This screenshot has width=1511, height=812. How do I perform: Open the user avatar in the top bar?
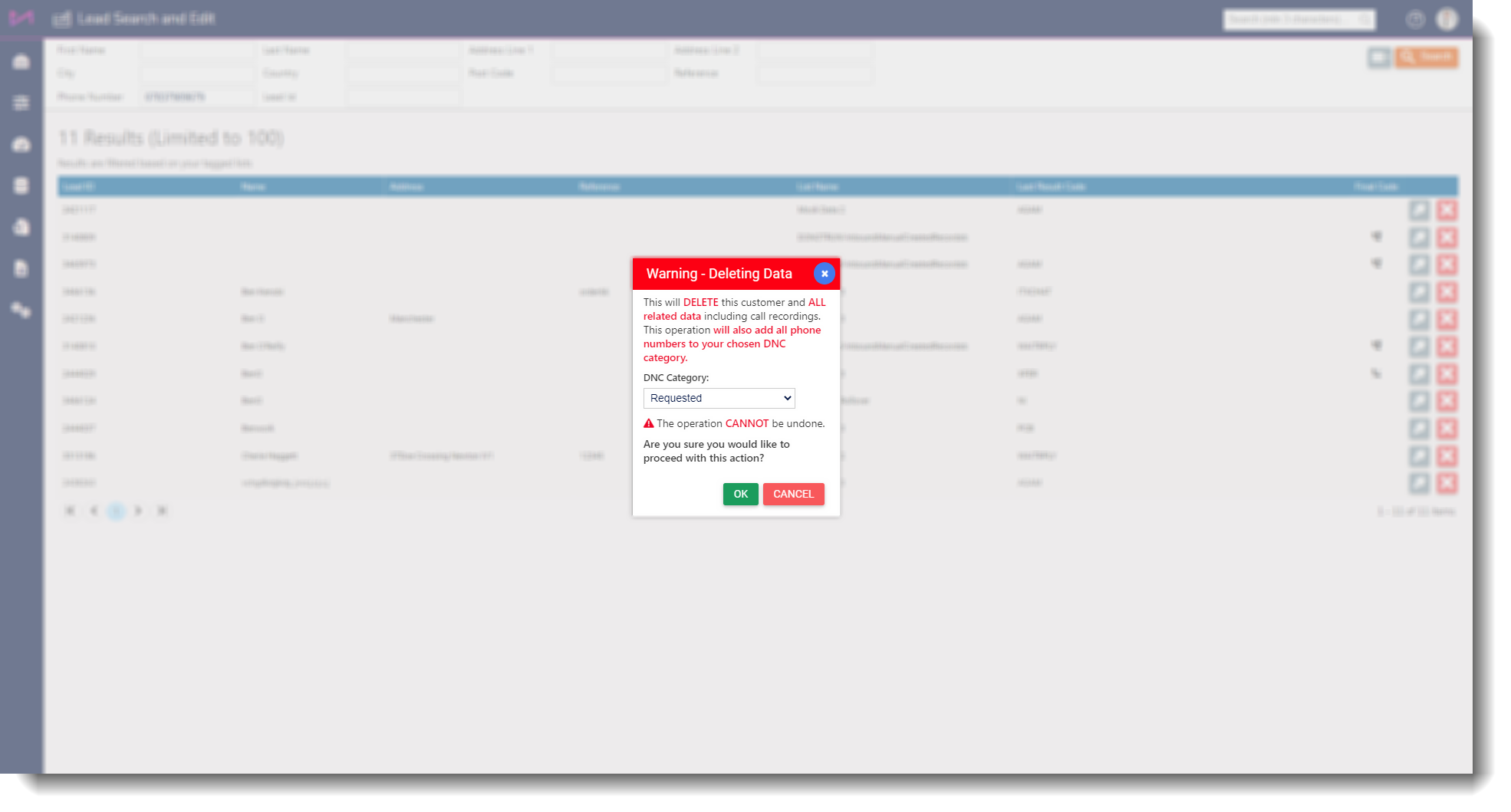[x=1447, y=19]
